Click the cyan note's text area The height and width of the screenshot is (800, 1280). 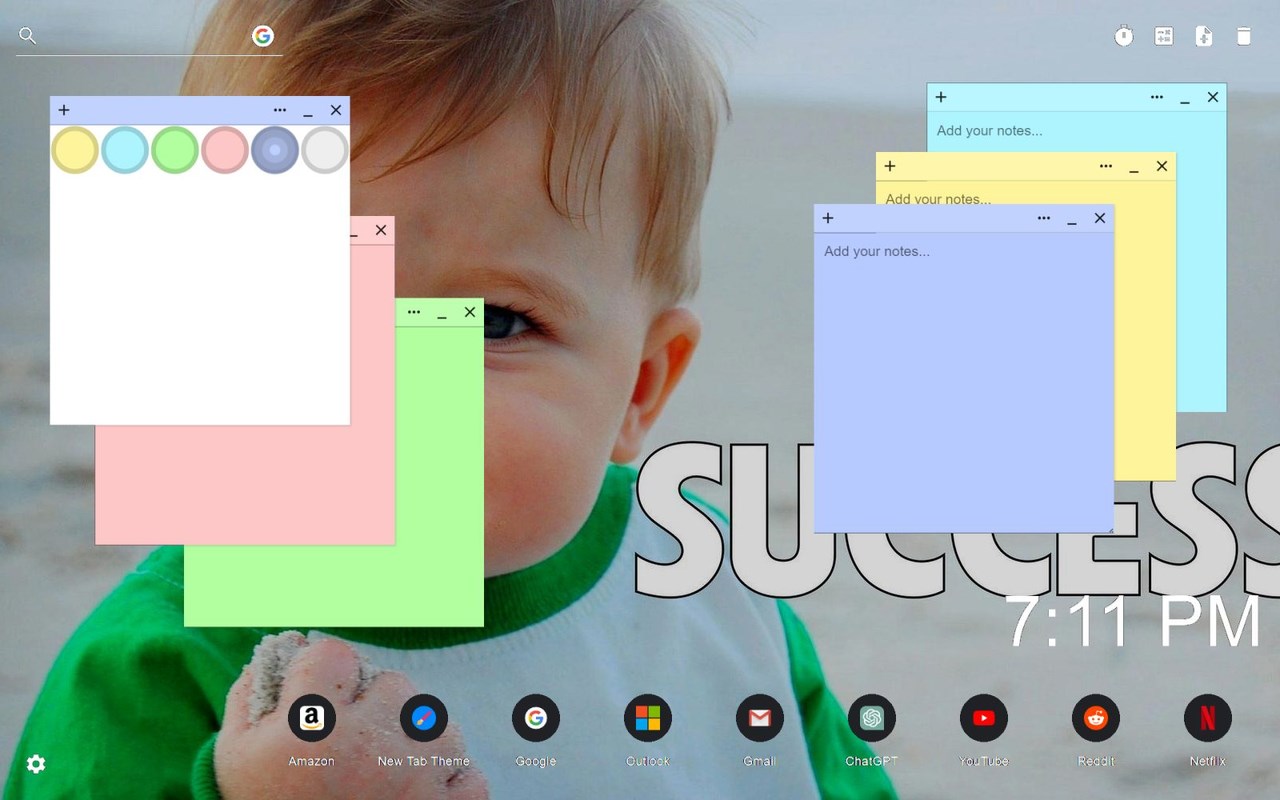[1076, 131]
